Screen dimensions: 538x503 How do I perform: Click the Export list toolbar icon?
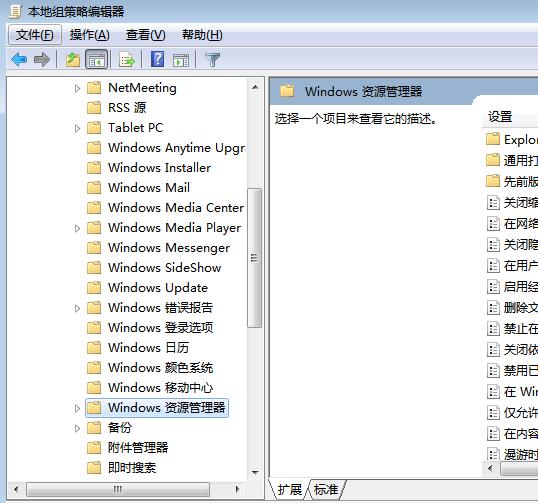click(127, 59)
